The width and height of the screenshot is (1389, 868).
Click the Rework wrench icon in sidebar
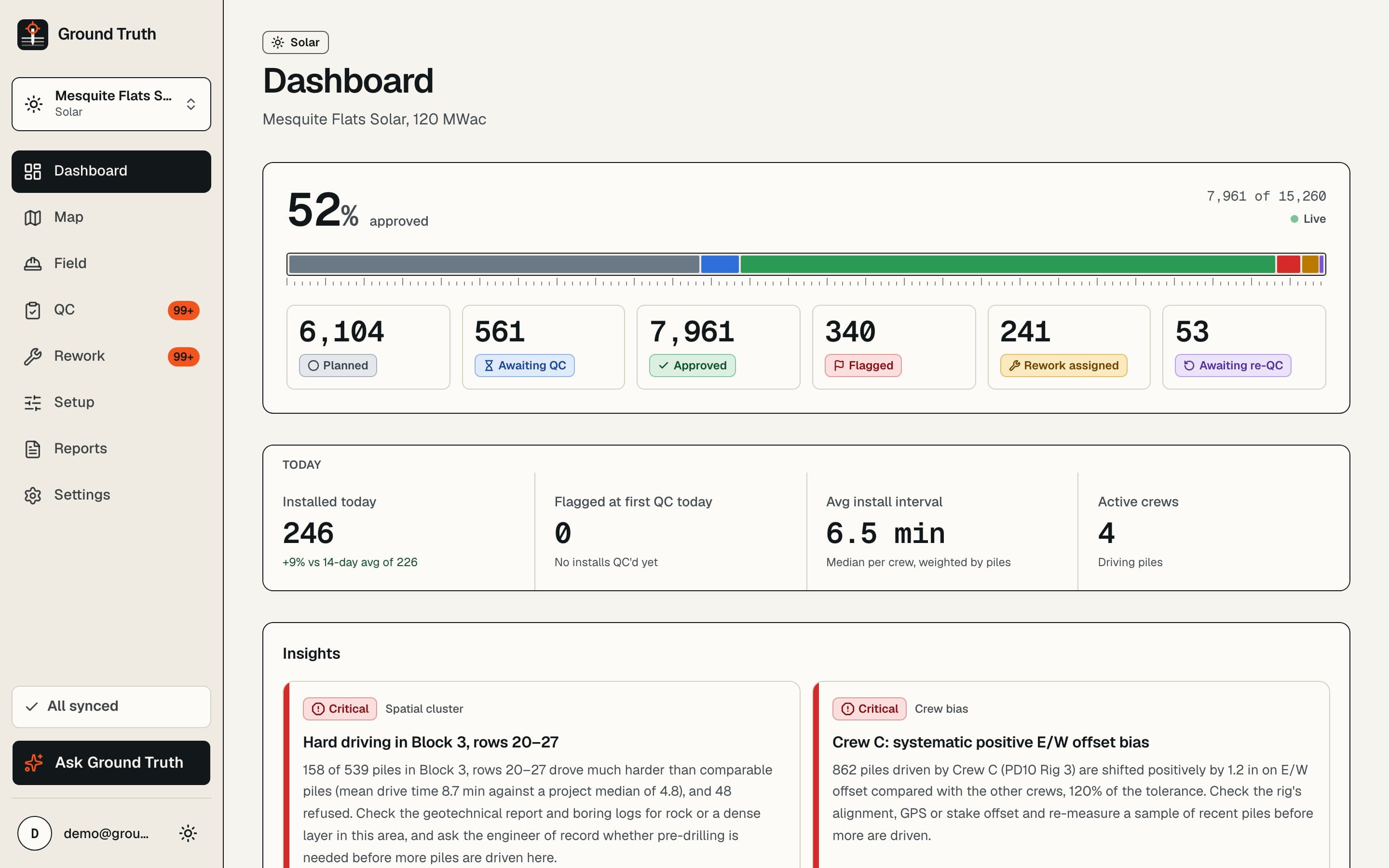[33, 356]
